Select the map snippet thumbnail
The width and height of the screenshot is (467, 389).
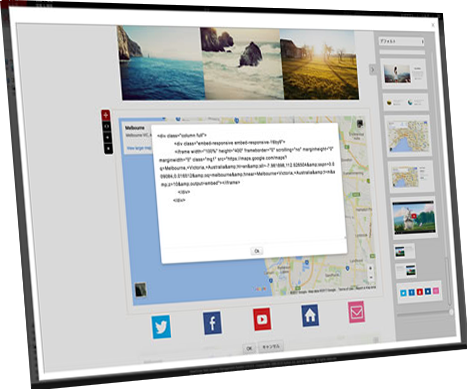[407, 136]
